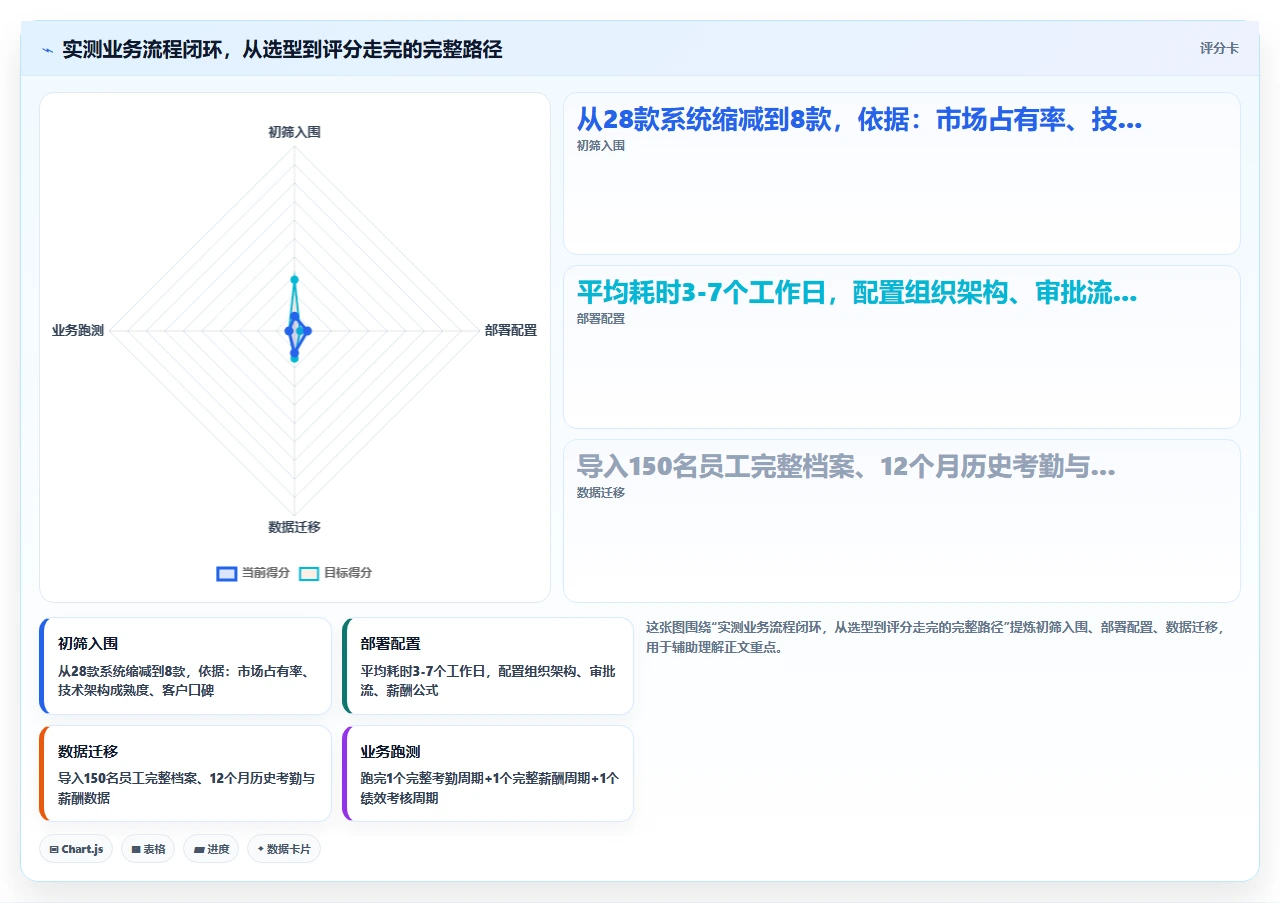Click the icon inside the 进度 chip
The height and width of the screenshot is (903, 1280).
tap(199, 849)
